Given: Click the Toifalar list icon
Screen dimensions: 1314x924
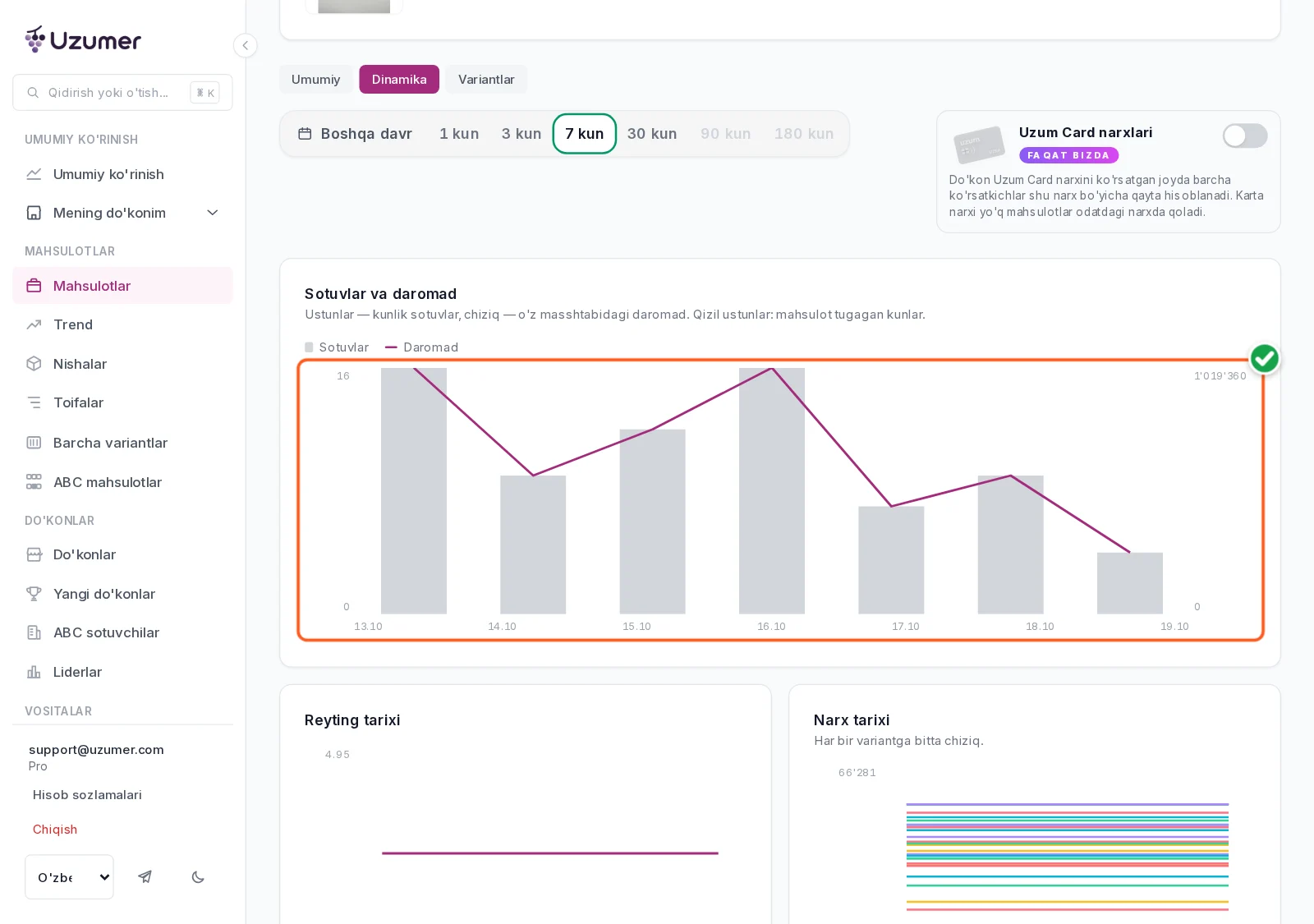Looking at the screenshot, I should 34,402.
